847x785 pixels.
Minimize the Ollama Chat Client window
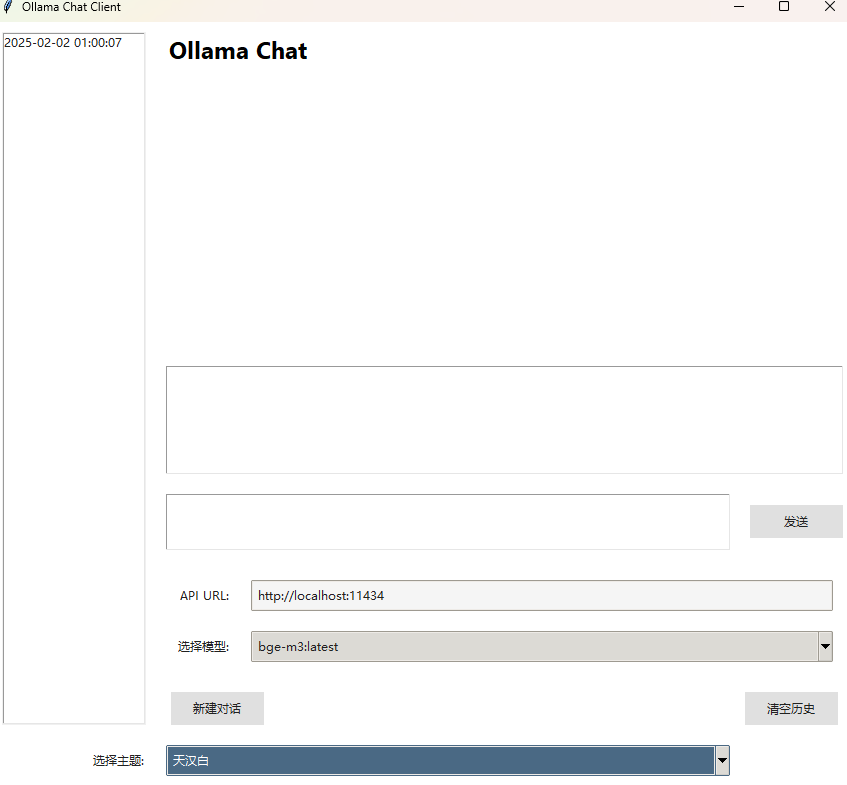[739, 7]
